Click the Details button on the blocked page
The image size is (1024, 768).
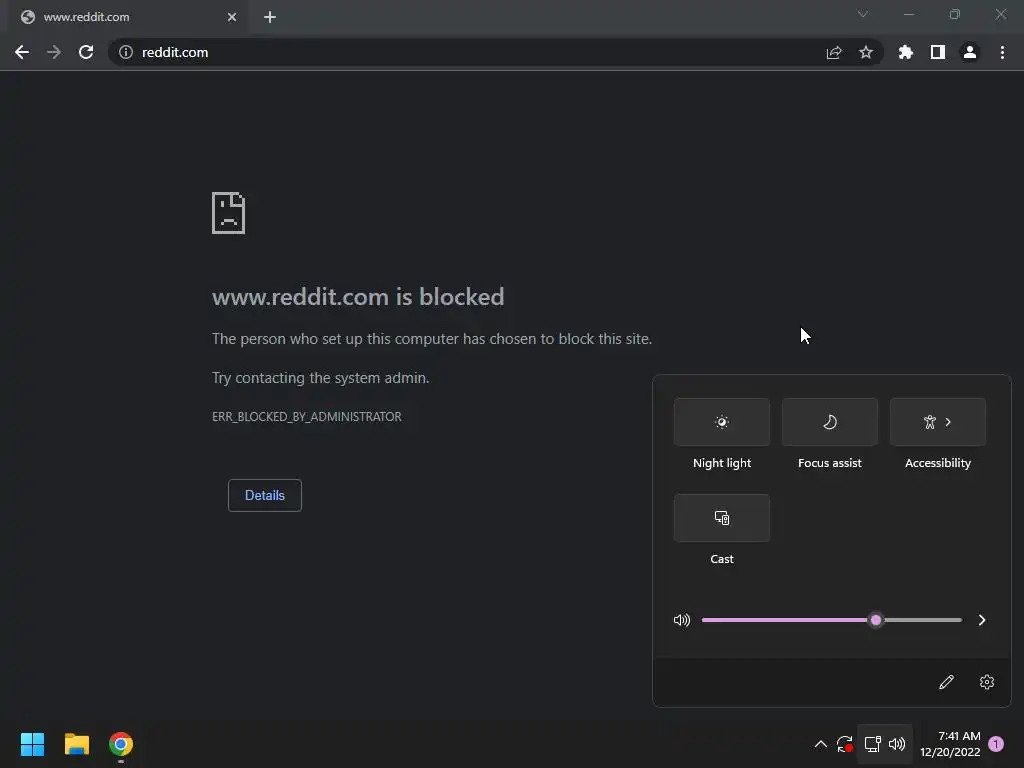[264, 495]
